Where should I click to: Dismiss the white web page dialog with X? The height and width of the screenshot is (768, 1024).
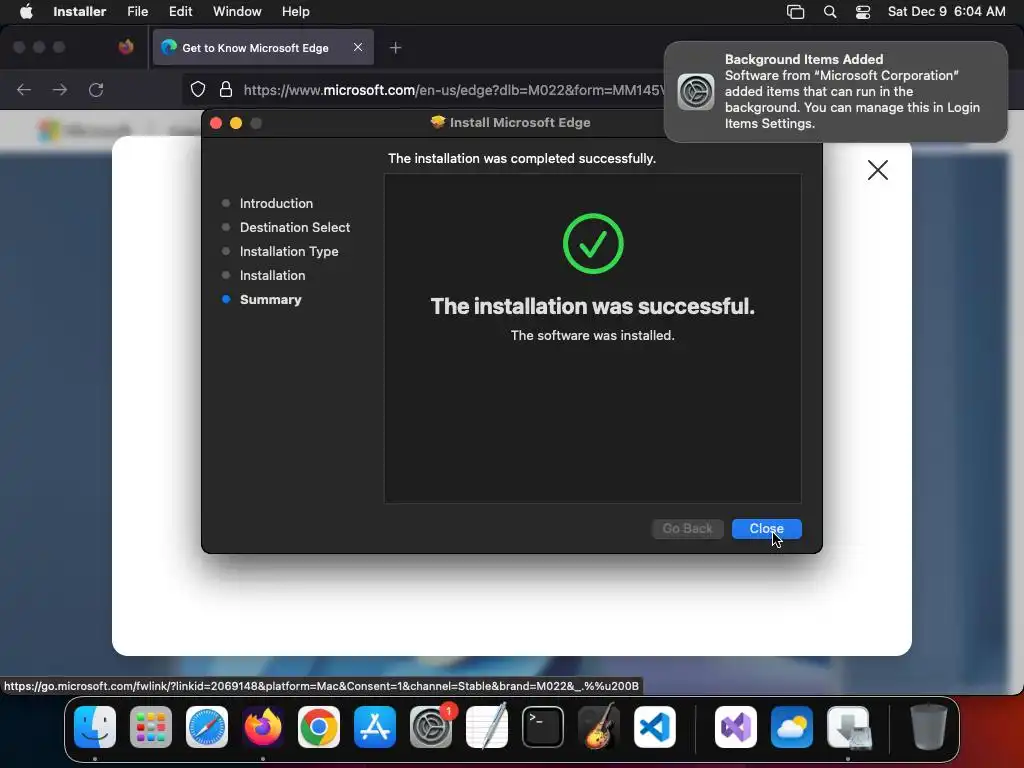[x=878, y=170]
